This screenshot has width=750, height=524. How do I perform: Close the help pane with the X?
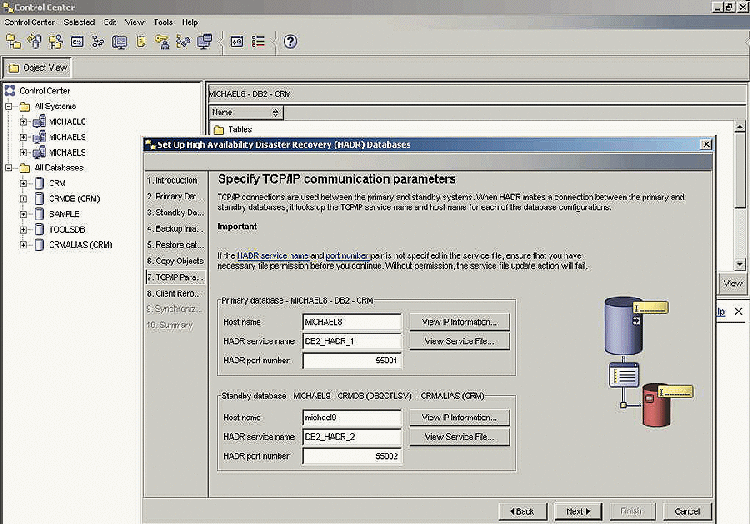tap(738, 312)
